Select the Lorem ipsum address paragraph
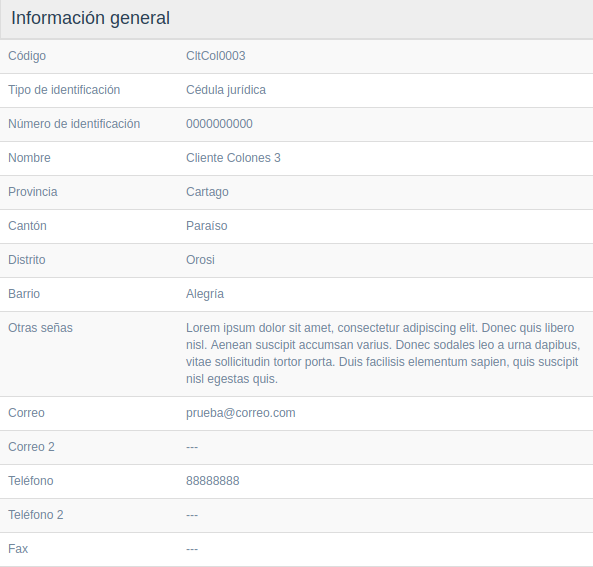Image resolution: width=593 pixels, height=567 pixels. tap(383, 354)
